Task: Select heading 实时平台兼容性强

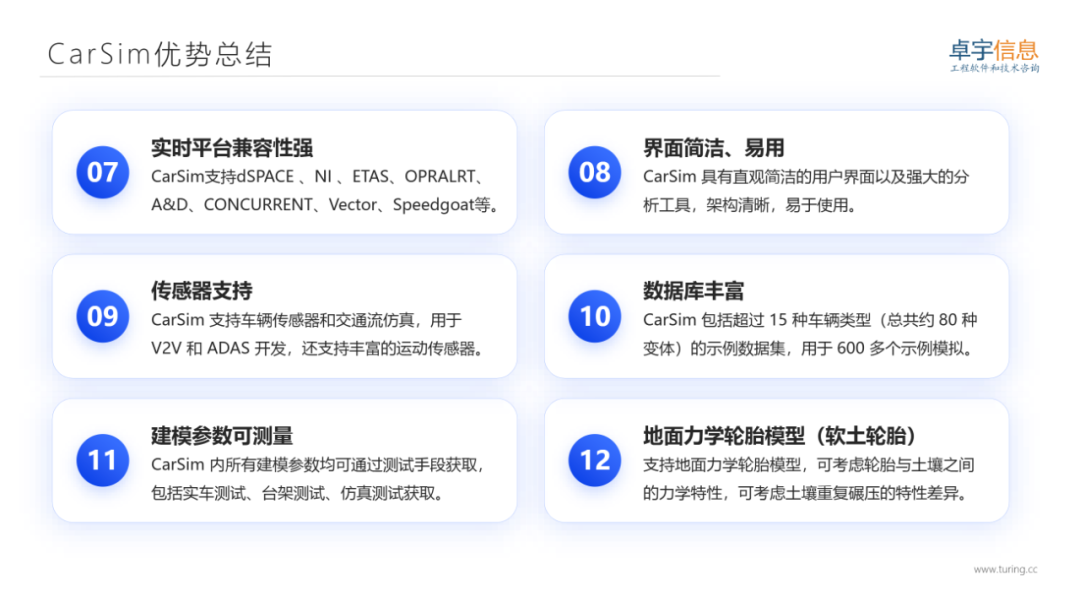Action: [x=232, y=147]
